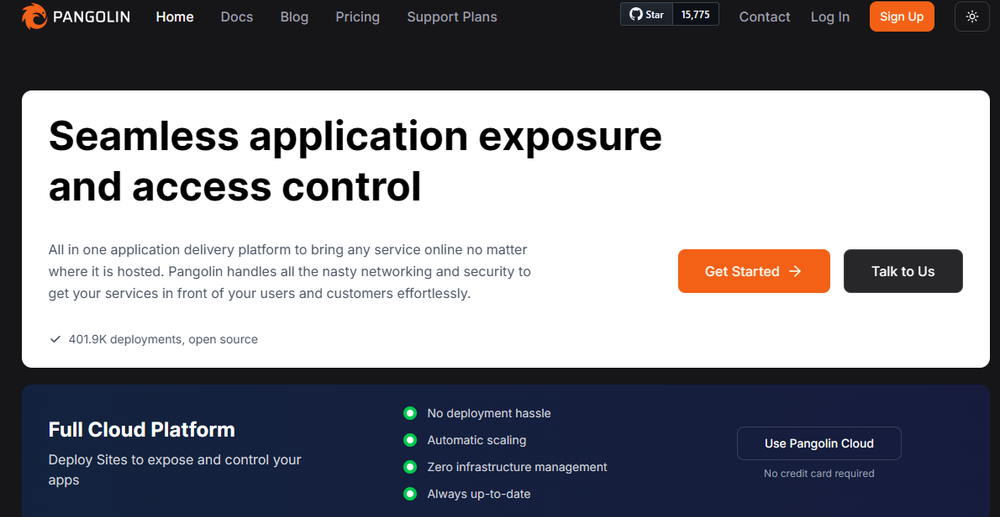1000x517 pixels.
Task: Click the Log In link
Action: [830, 17]
